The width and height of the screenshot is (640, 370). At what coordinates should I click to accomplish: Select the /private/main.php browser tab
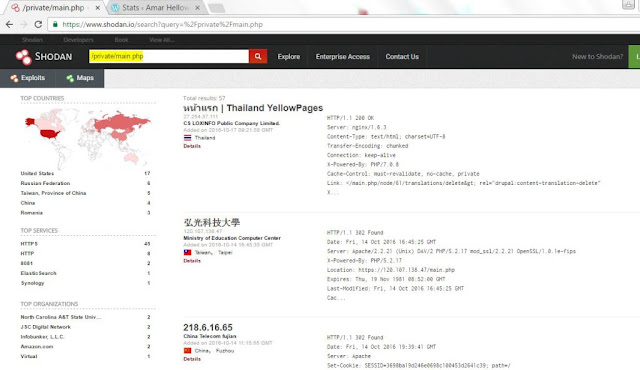53,8
